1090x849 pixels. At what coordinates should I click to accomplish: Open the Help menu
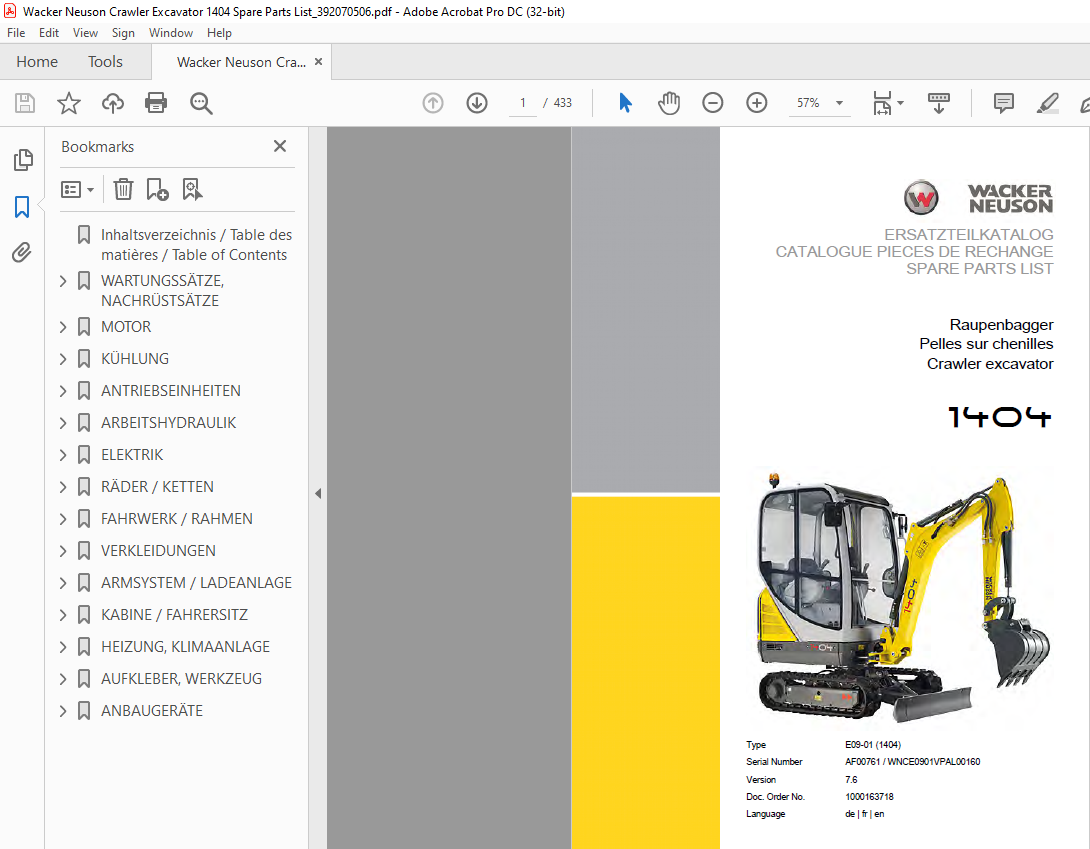219,33
